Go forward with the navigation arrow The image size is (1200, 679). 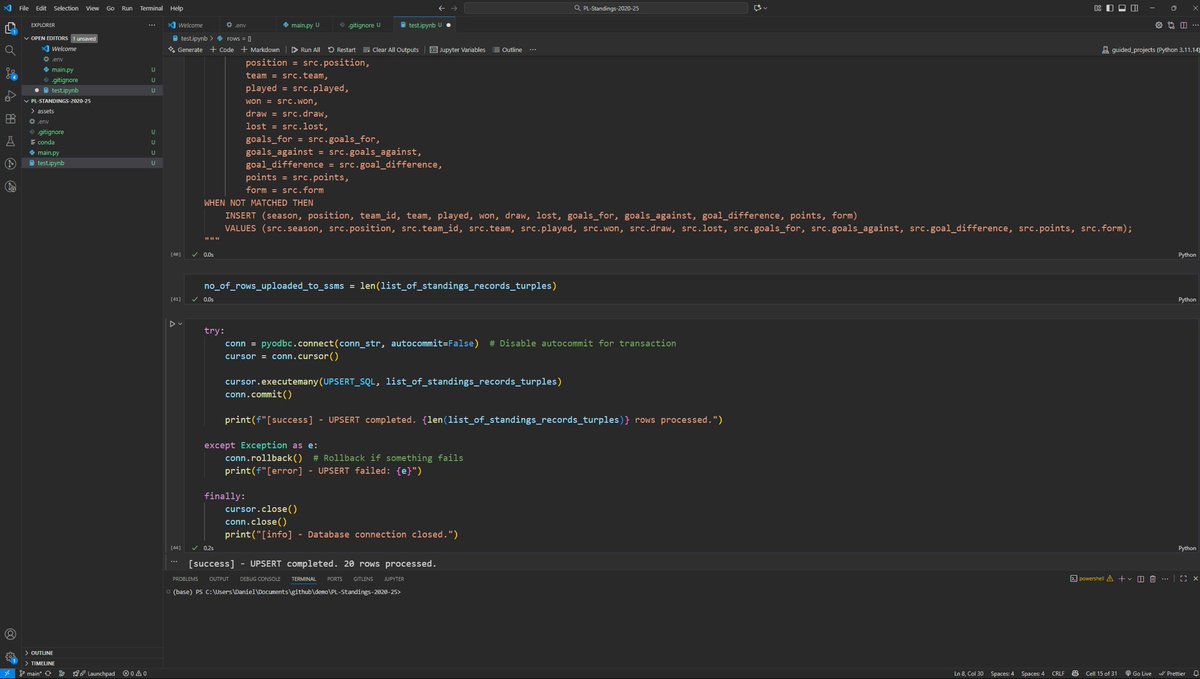point(455,8)
